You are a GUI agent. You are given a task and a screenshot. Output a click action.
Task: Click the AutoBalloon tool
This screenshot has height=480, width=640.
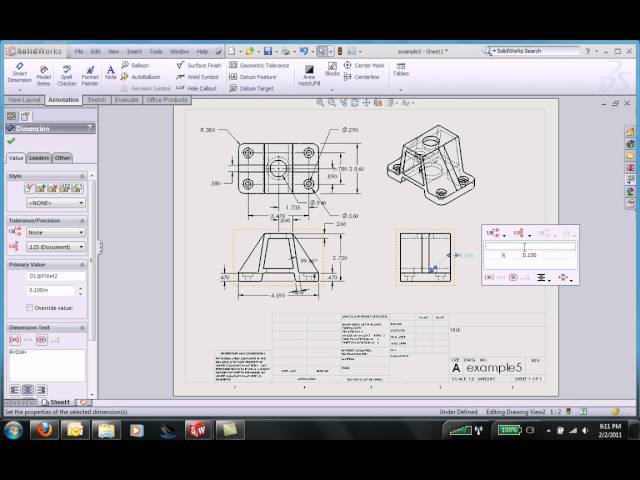[141, 77]
